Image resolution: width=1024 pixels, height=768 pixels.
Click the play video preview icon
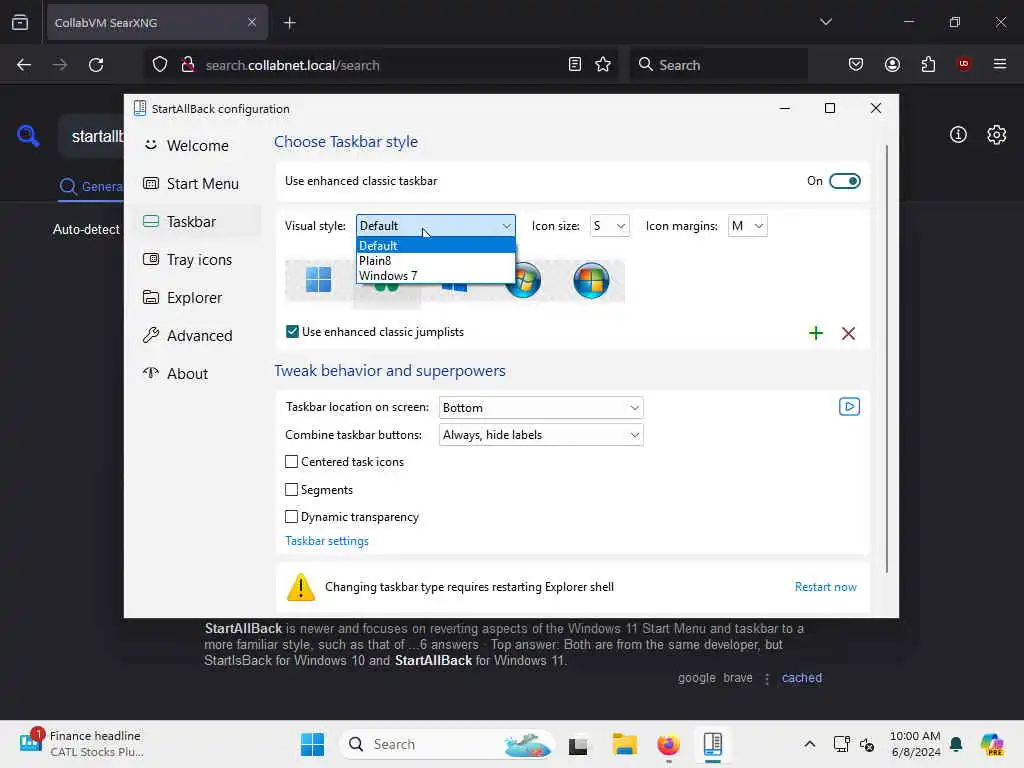click(x=849, y=407)
